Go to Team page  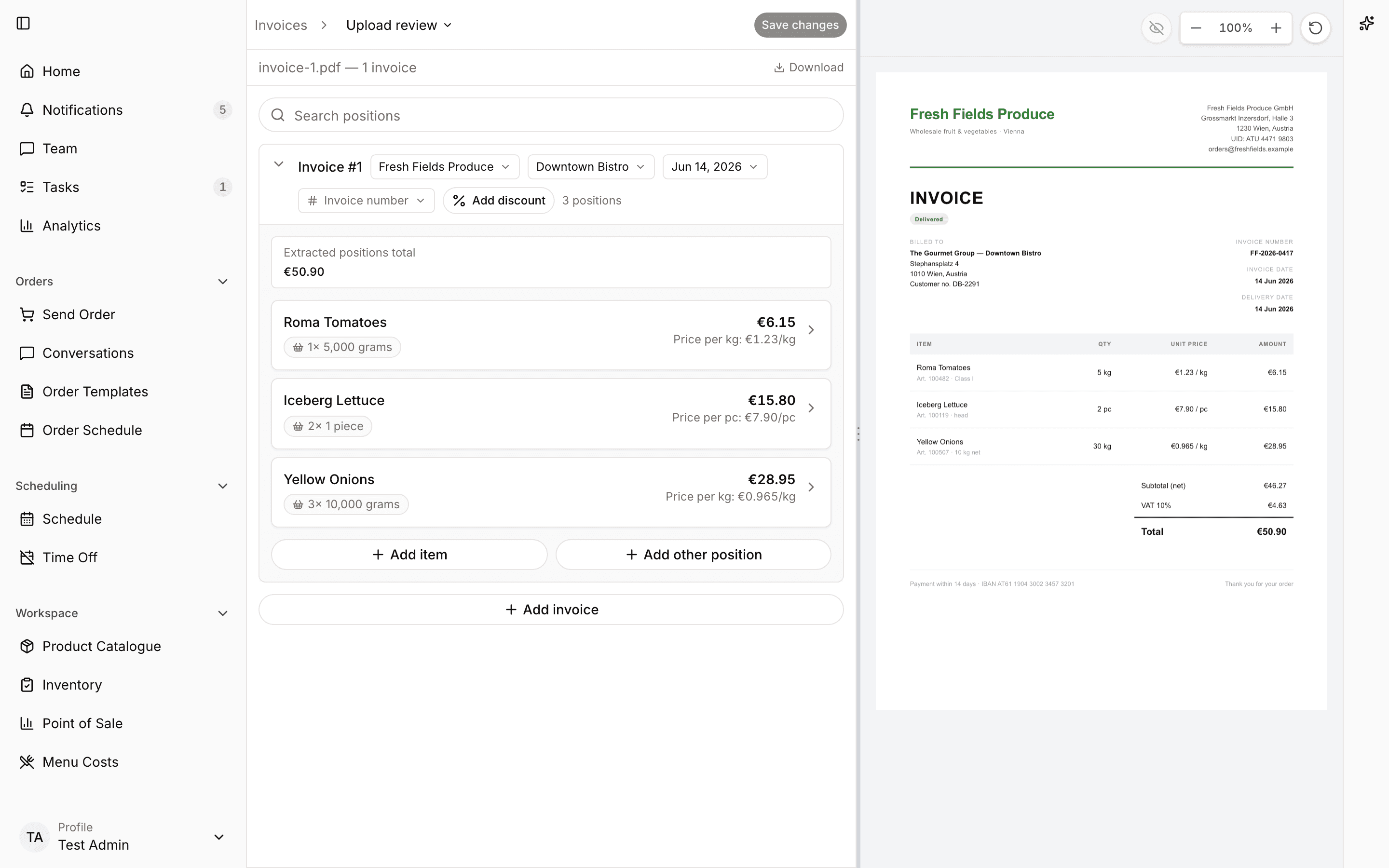click(x=123, y=148)
